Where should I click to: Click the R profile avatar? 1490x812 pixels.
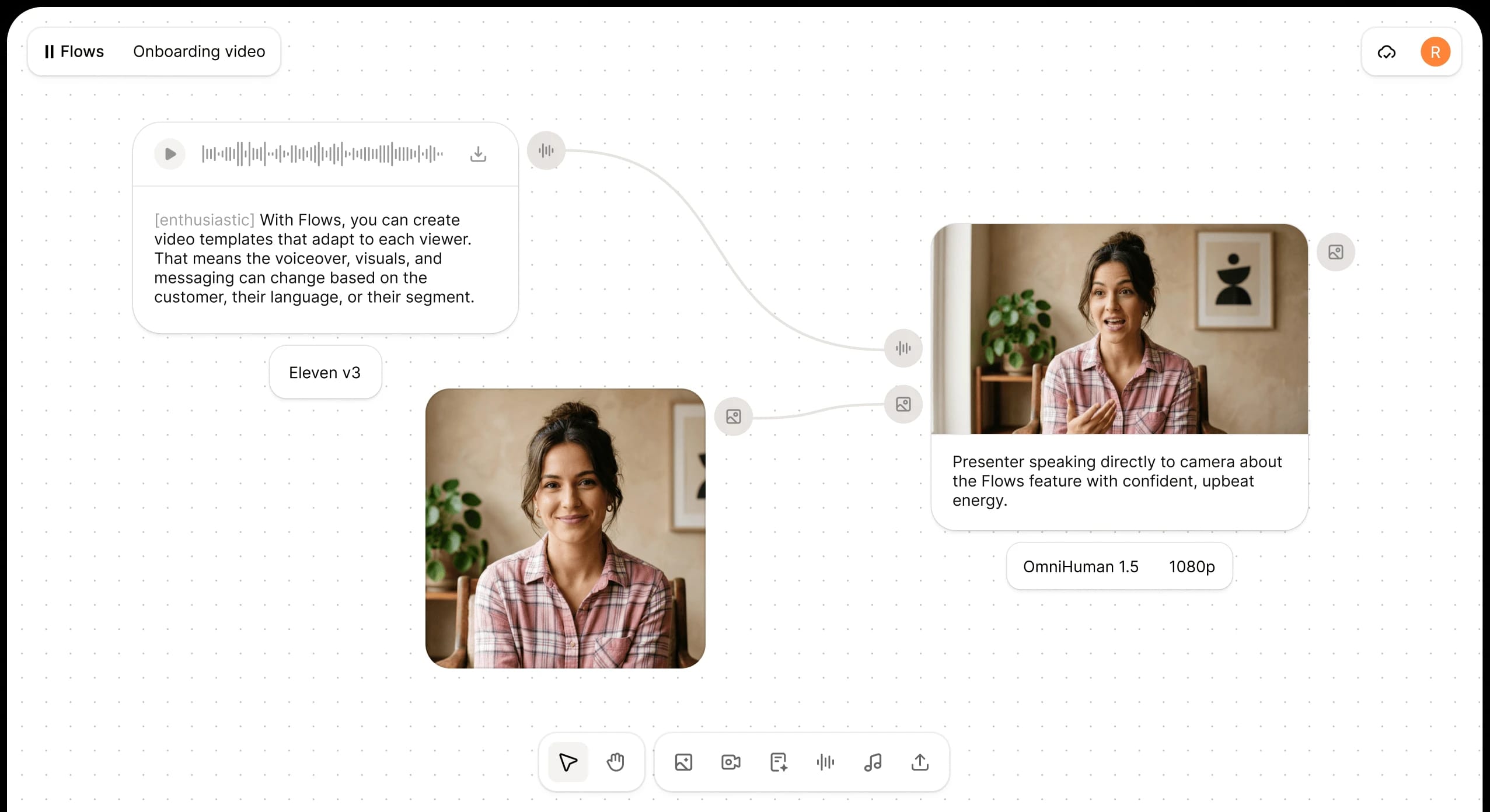[x=1436, y=52]
